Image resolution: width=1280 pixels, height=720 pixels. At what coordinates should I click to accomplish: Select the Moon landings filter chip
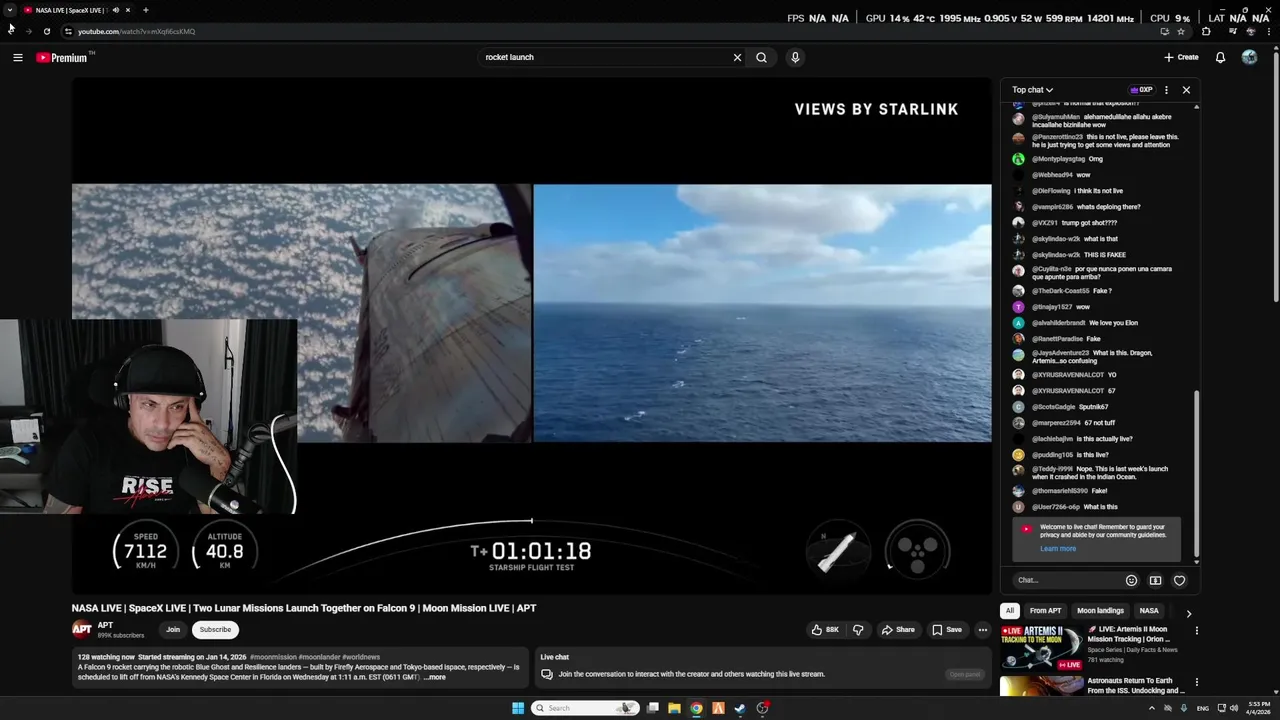(1100, 610)
